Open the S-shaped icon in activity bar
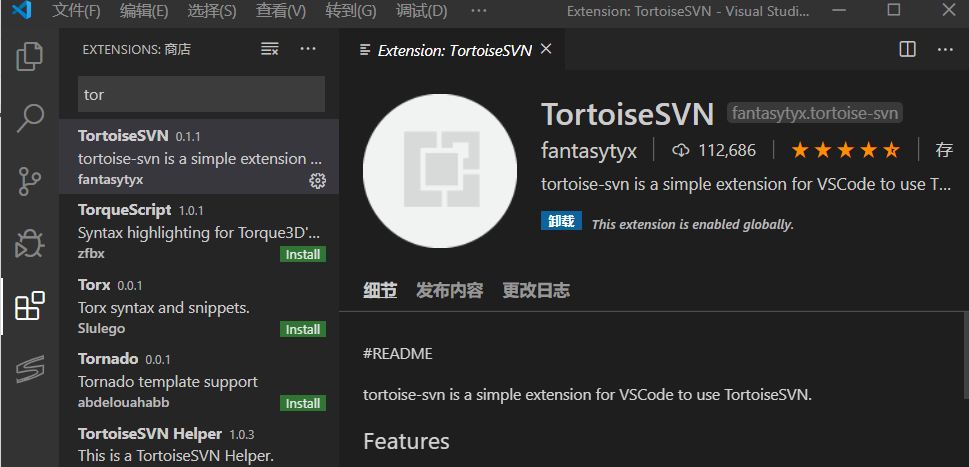Image resolution: width=969 pixels, height=467 pixels. [30, 369]
